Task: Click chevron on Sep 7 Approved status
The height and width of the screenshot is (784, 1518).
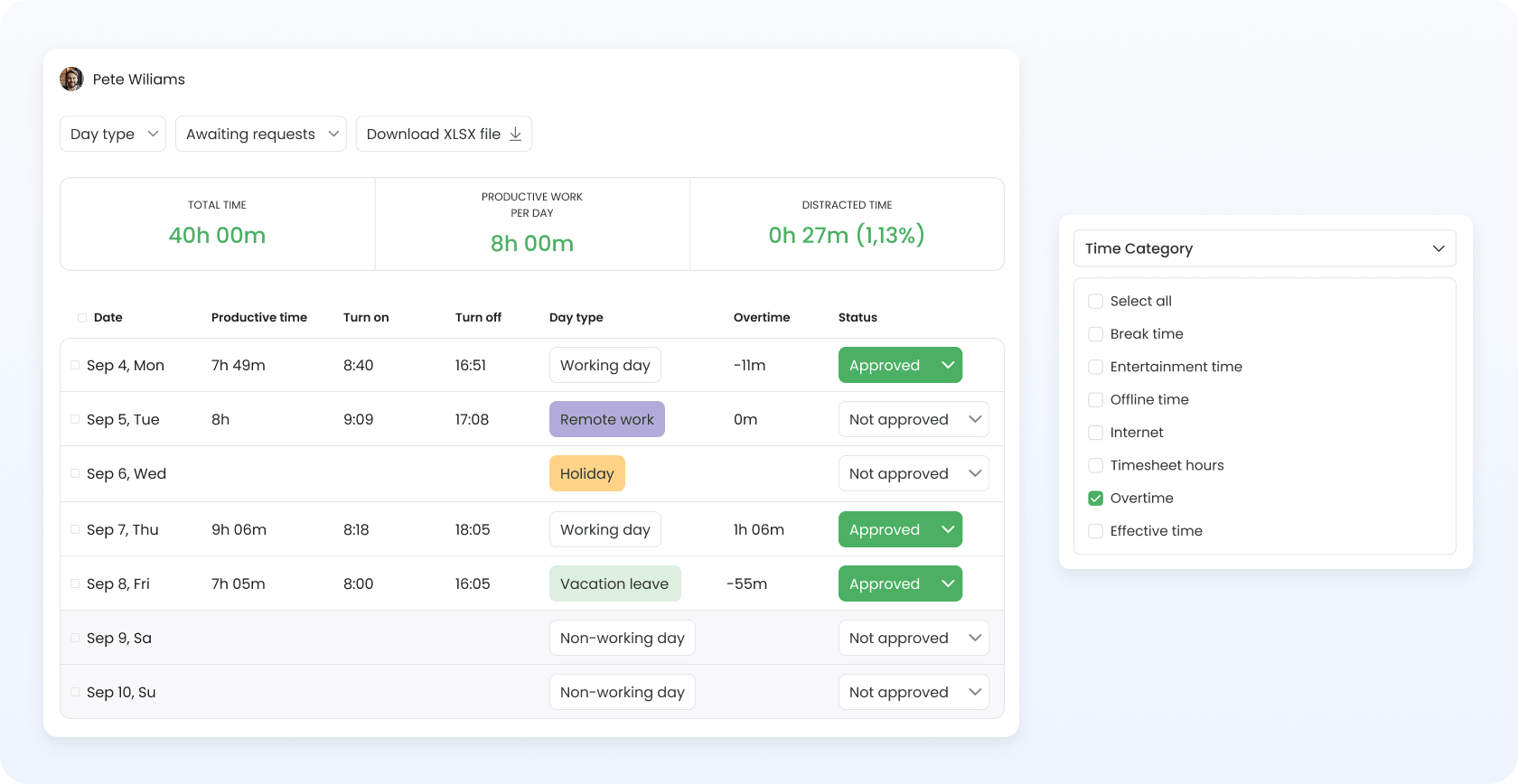Action: [948, 529]
